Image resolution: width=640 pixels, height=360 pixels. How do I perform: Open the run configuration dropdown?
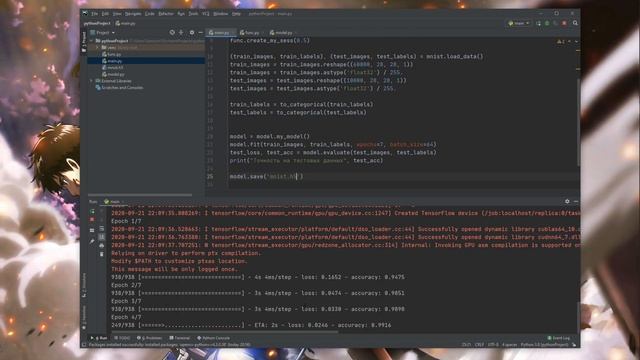519,23
